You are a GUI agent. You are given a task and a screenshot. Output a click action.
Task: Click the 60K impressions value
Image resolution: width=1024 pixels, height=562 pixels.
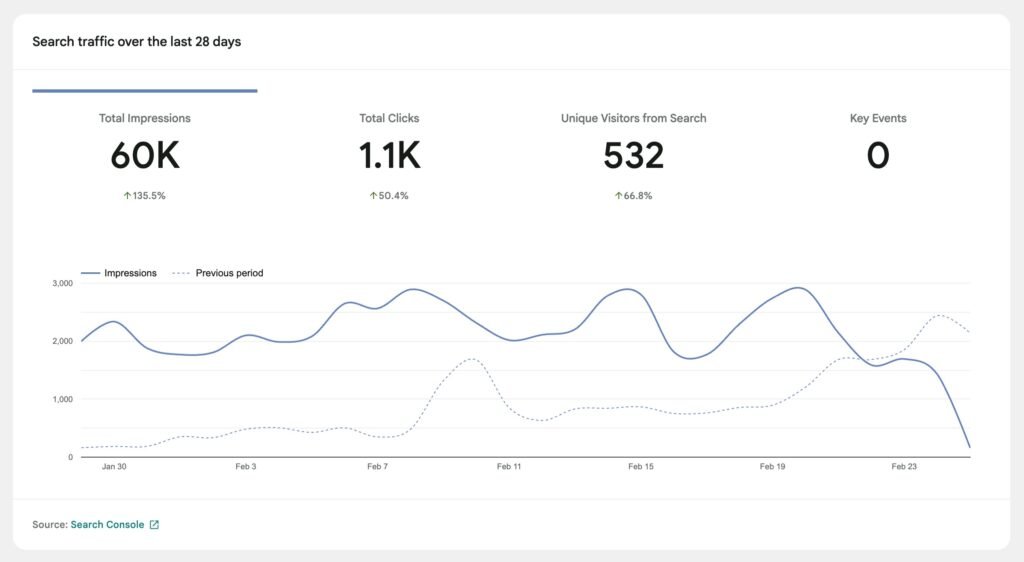145,156
